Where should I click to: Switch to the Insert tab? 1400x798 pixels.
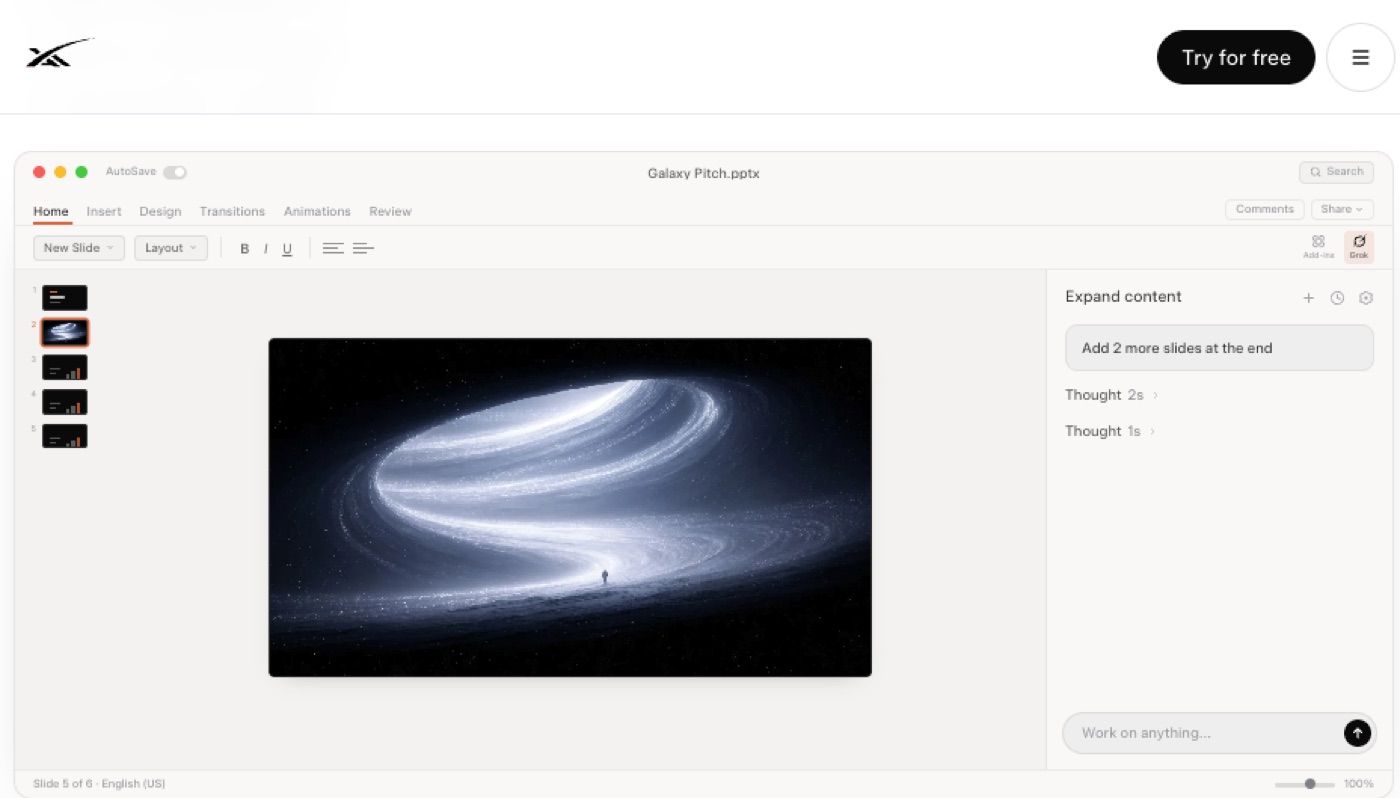coord(104,211)
